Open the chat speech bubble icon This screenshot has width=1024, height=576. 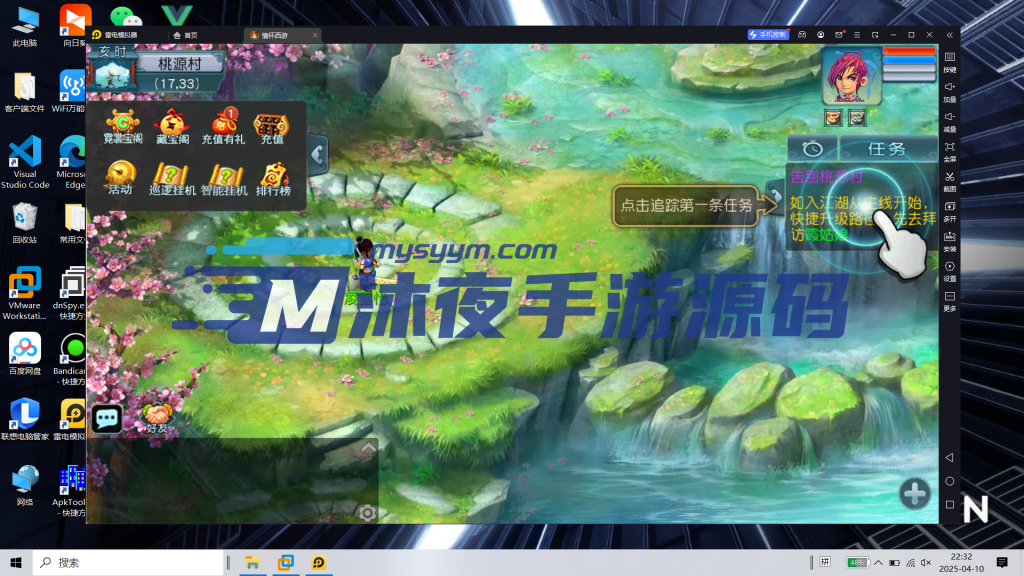(107, 419)
